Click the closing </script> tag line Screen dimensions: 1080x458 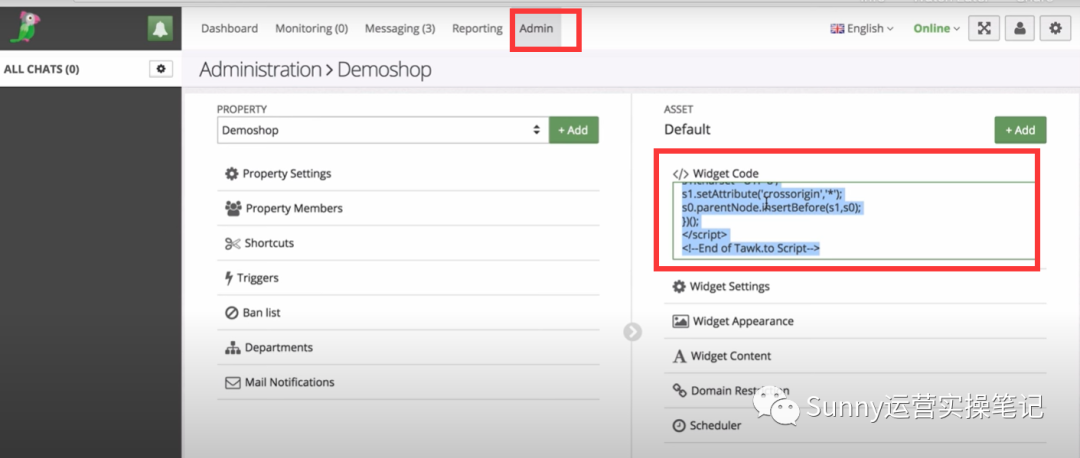pos(704,234)
